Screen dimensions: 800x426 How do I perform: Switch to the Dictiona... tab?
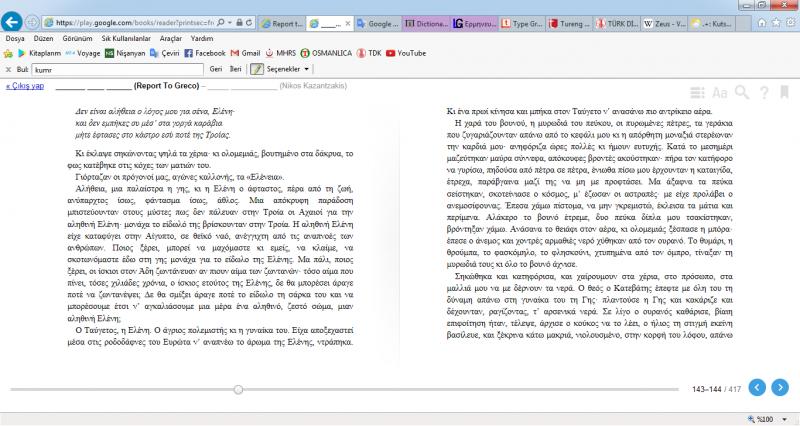click(x=427, y=23)
